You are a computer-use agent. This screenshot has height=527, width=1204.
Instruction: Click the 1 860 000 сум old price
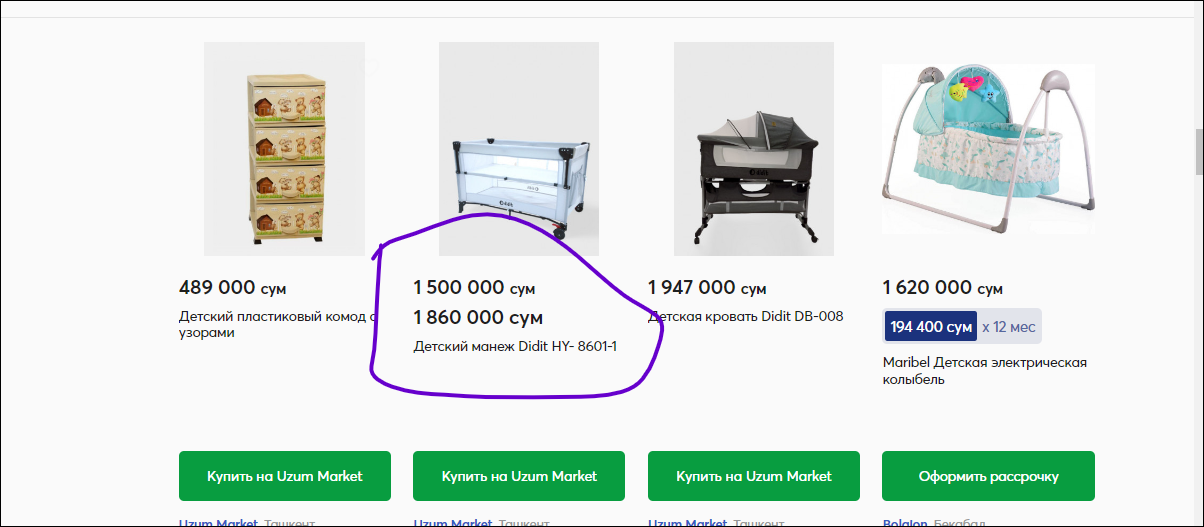(478, 318)
